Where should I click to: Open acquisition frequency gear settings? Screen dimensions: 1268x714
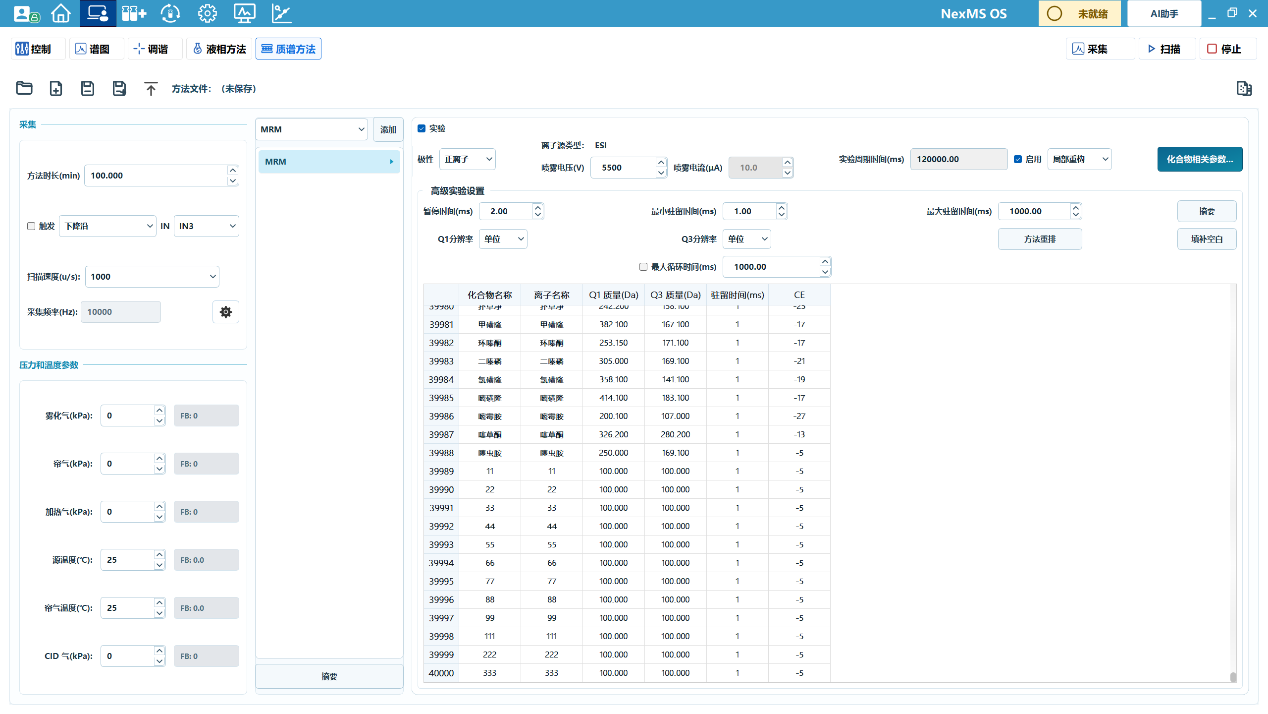(226, 312)
